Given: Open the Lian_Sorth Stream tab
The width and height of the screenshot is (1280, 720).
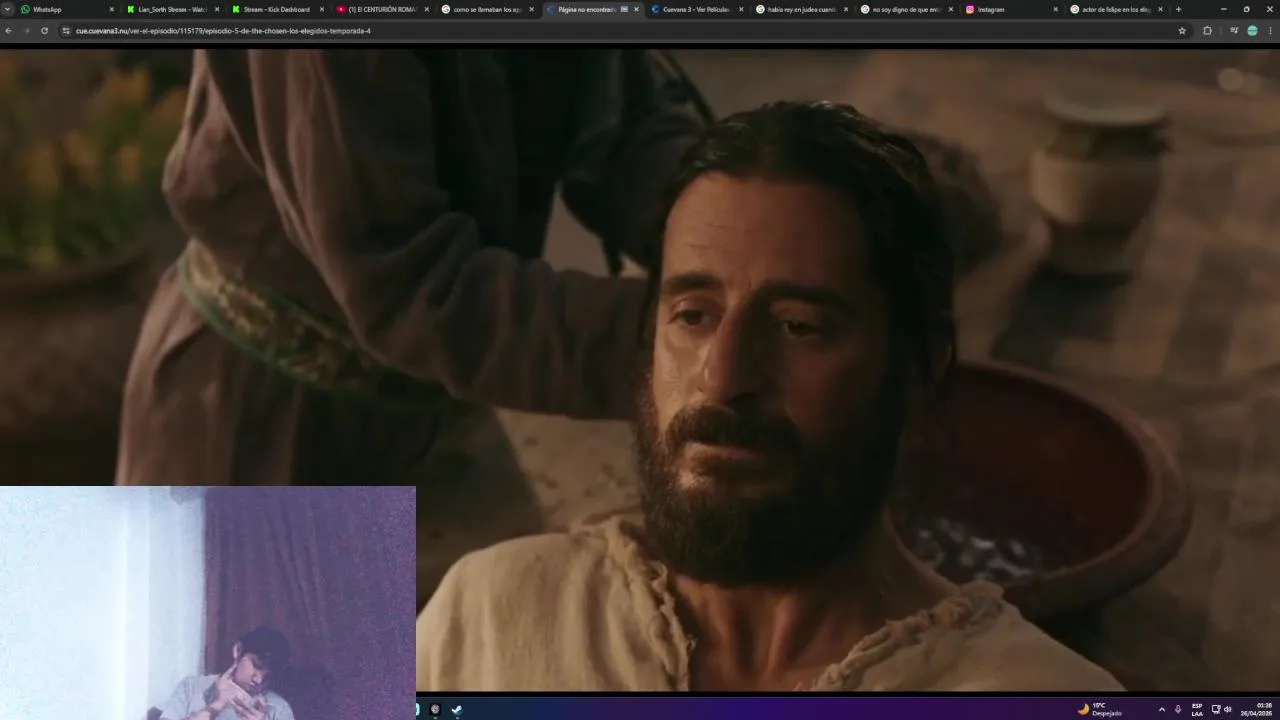Looking at the screenshot, I should pyautogui.click(x=170, y=9).
